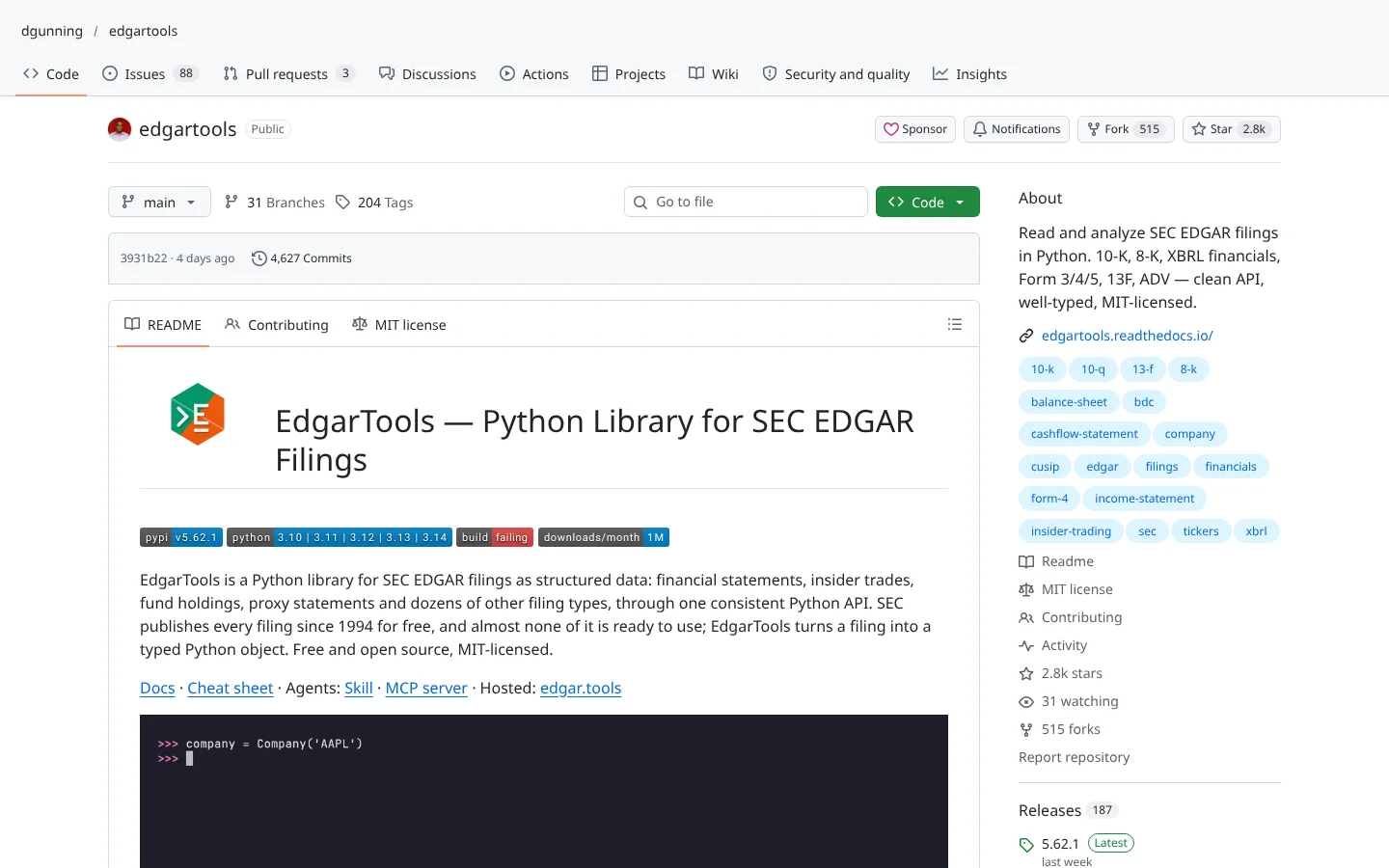Viewport: 1389px width, 868px height.
Task: View the 31 Branches list
Action: (275, 203)
